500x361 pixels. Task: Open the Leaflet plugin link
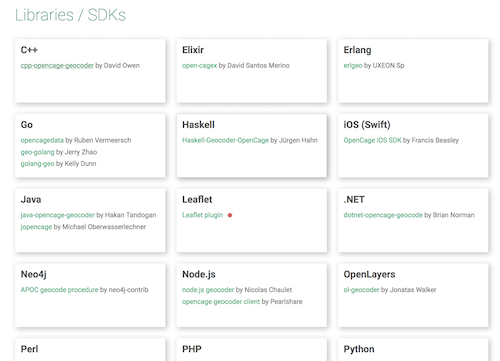click(x=202, y=215)
